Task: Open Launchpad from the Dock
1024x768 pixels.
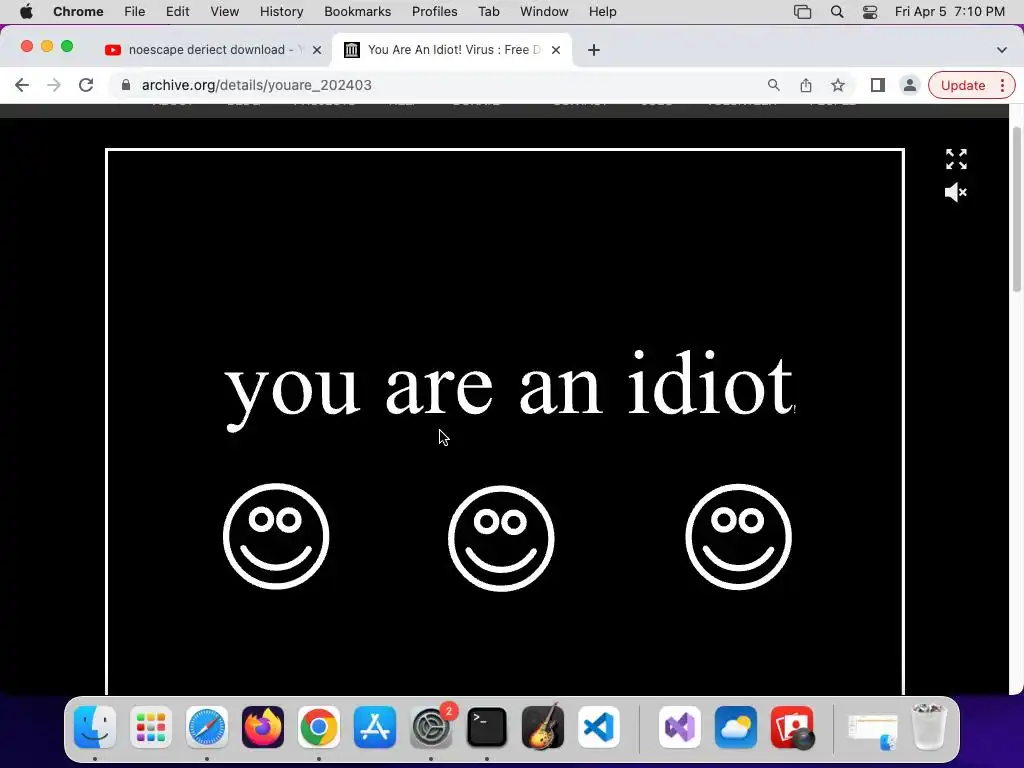Action: 151,727
